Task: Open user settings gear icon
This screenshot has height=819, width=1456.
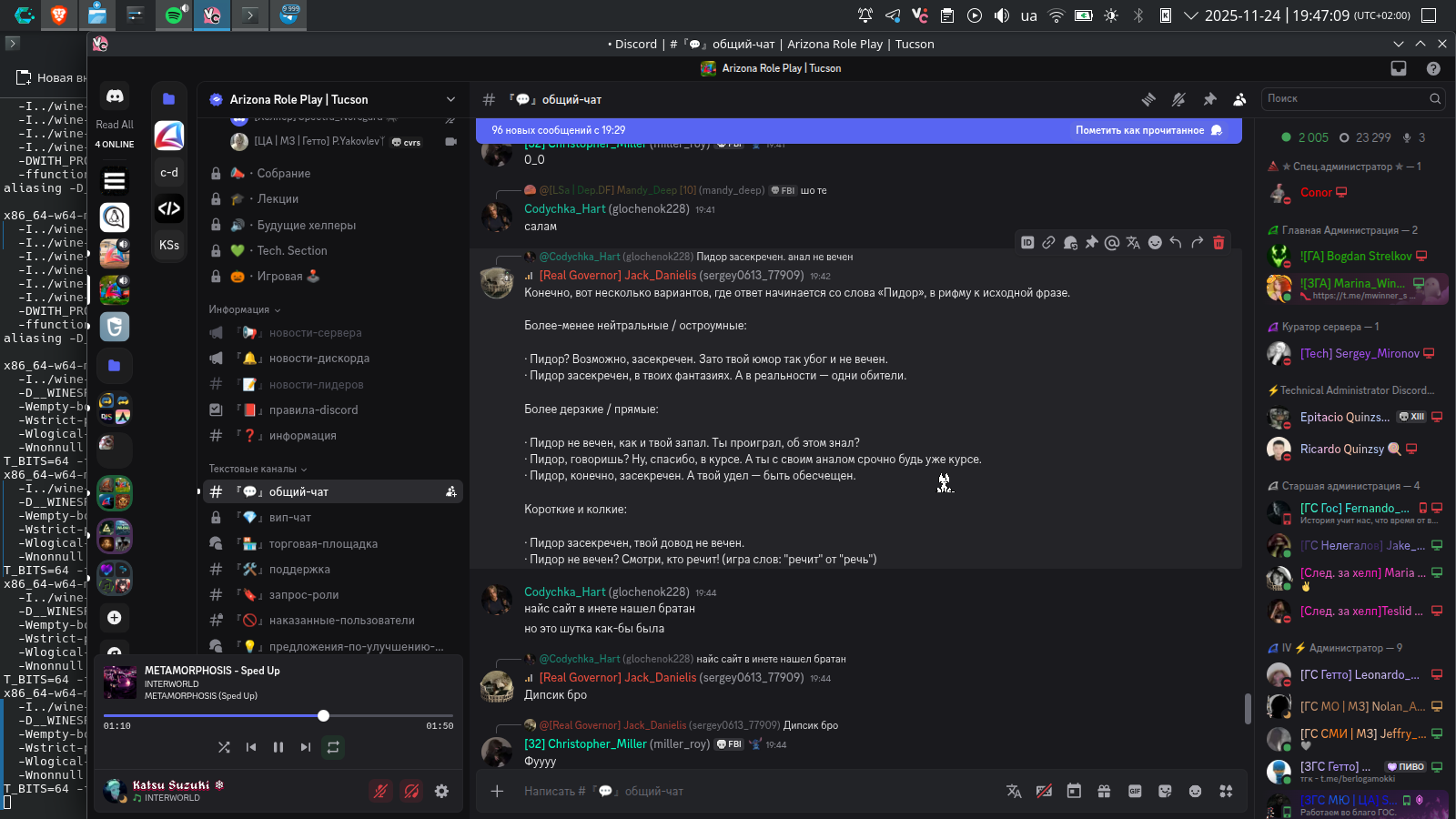Action: tap(441, 791)
